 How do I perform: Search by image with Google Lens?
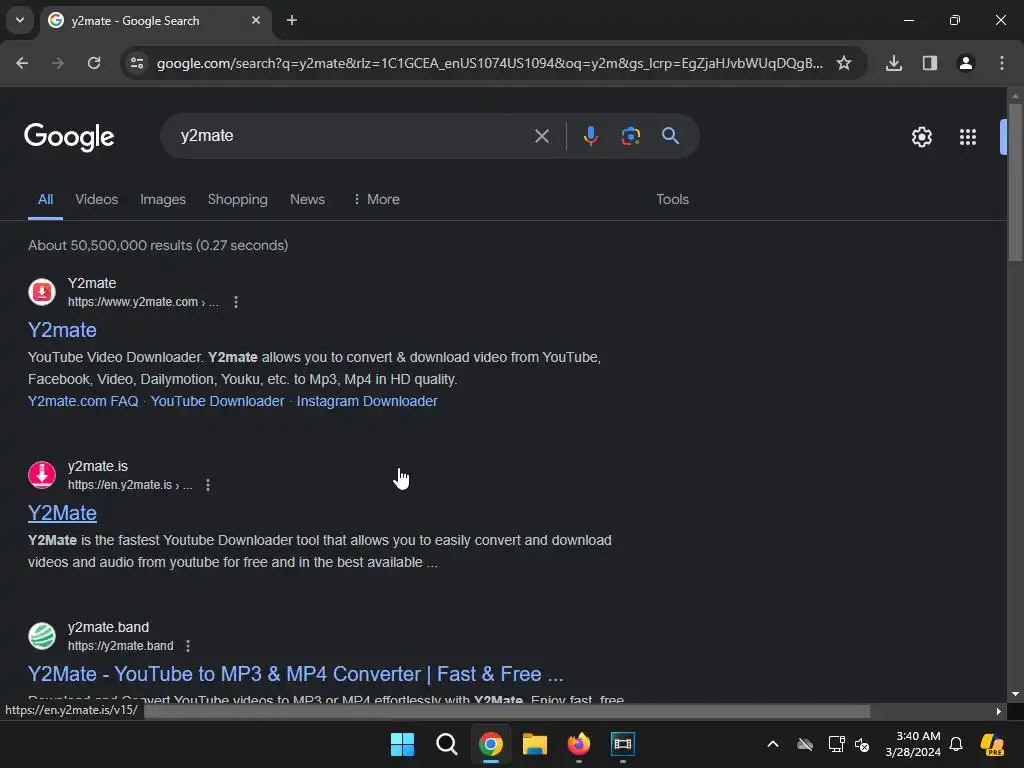(630, 136)
